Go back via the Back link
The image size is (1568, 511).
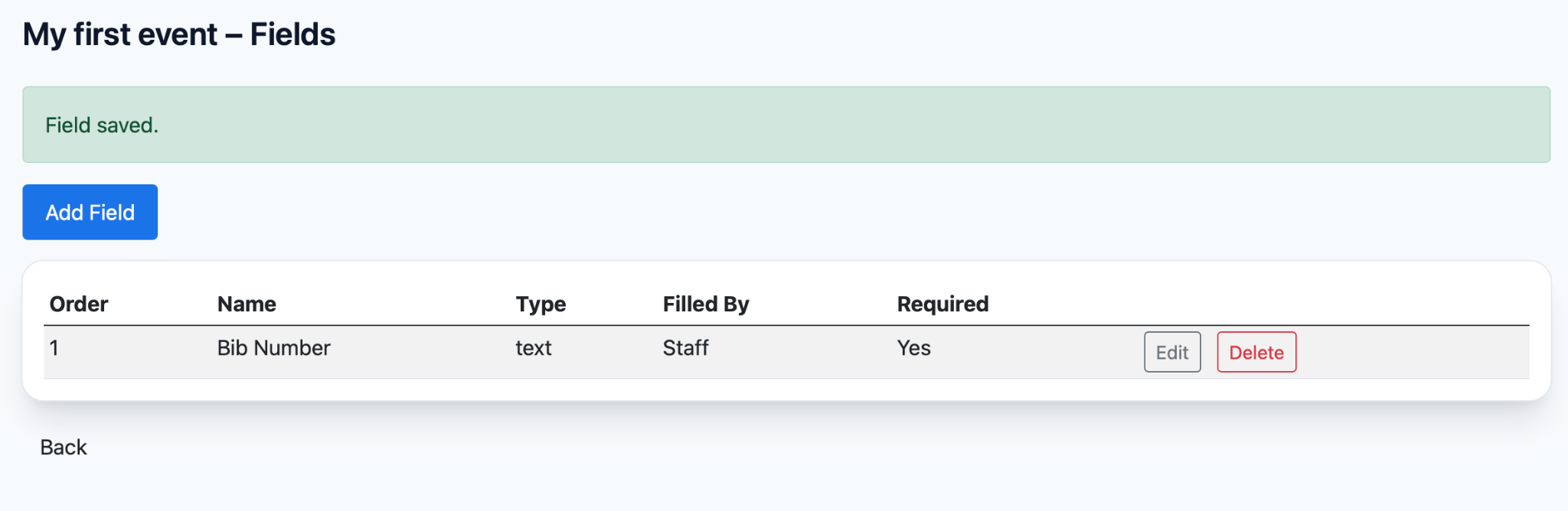click(x=64, y=448)
